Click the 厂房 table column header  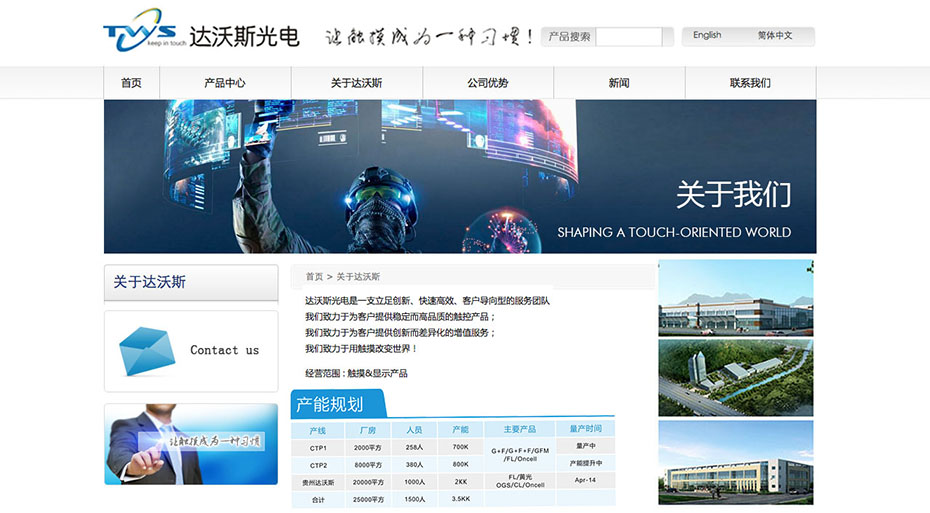tap(368, 430)
